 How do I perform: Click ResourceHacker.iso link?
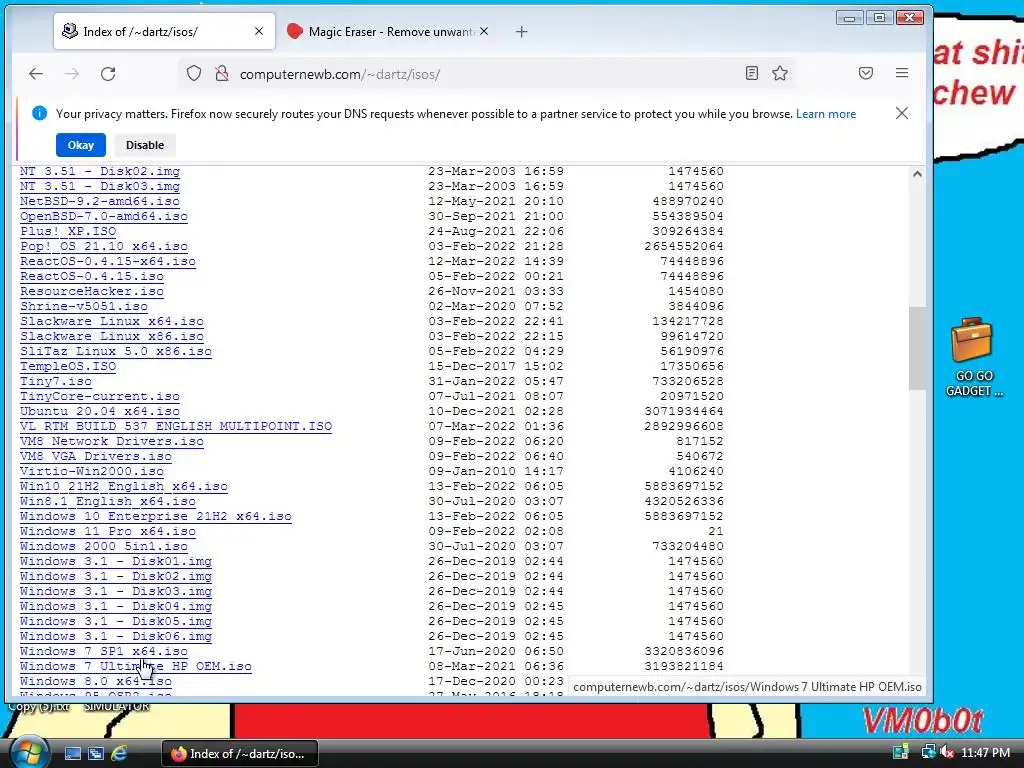[92, 291]
